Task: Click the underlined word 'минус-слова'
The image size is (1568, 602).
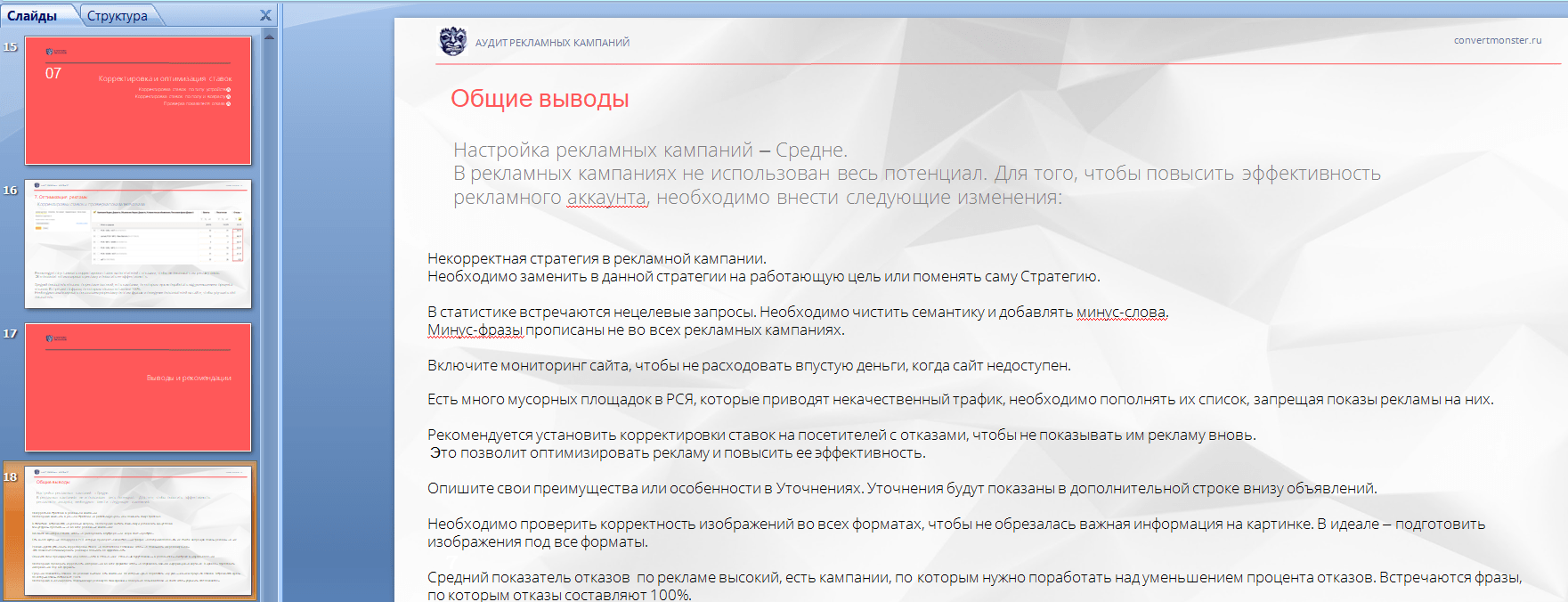Action: [1121, 313]
